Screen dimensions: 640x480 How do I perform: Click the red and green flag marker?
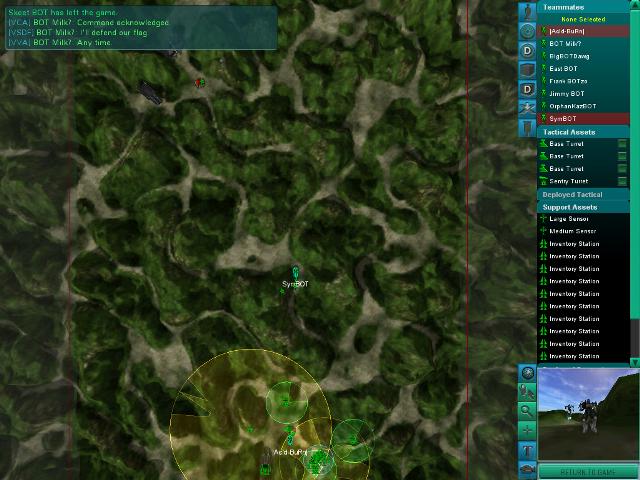[x=200, y=83]
